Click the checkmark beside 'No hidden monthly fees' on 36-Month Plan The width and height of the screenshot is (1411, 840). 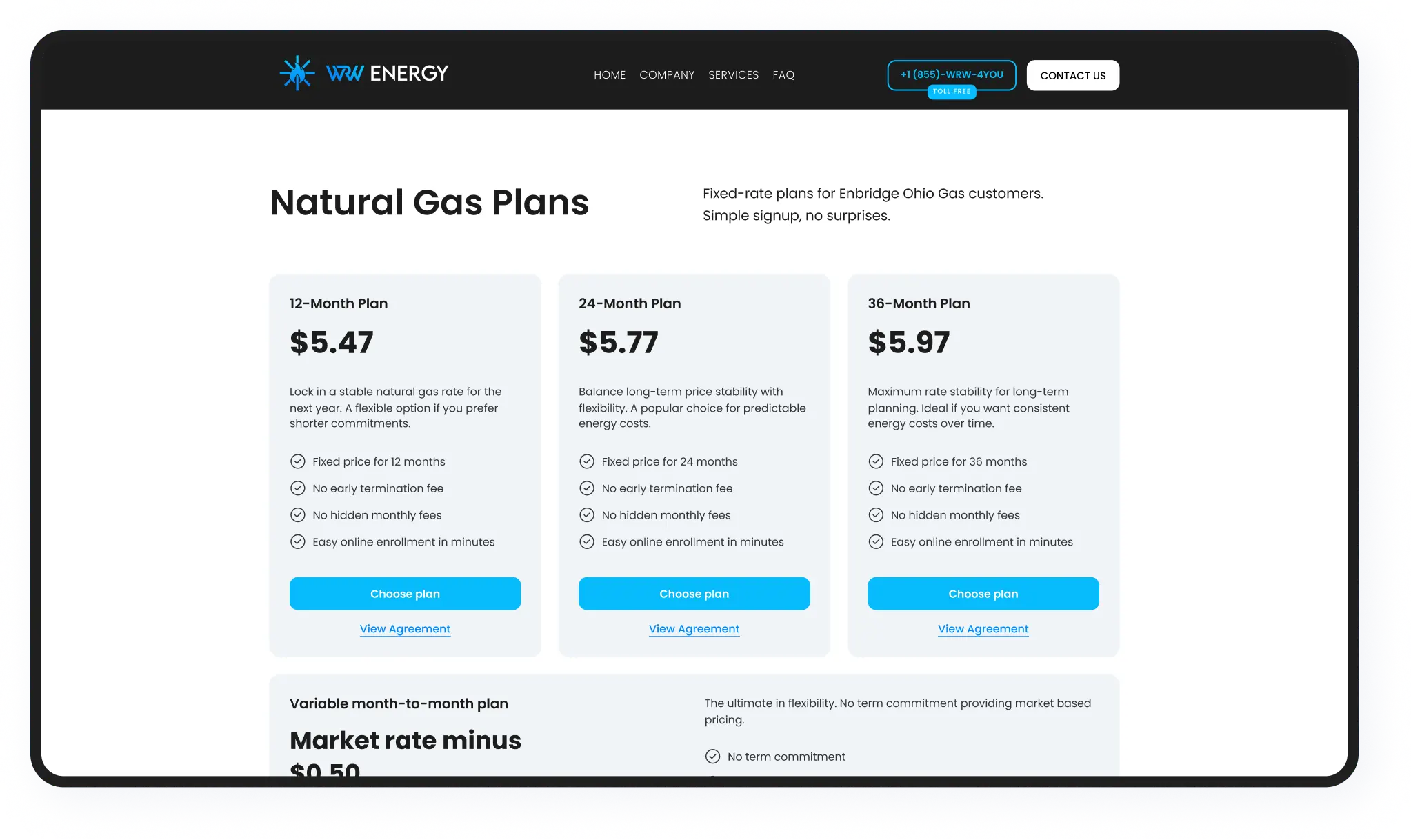pyautogui.click(x=877, y=514)
